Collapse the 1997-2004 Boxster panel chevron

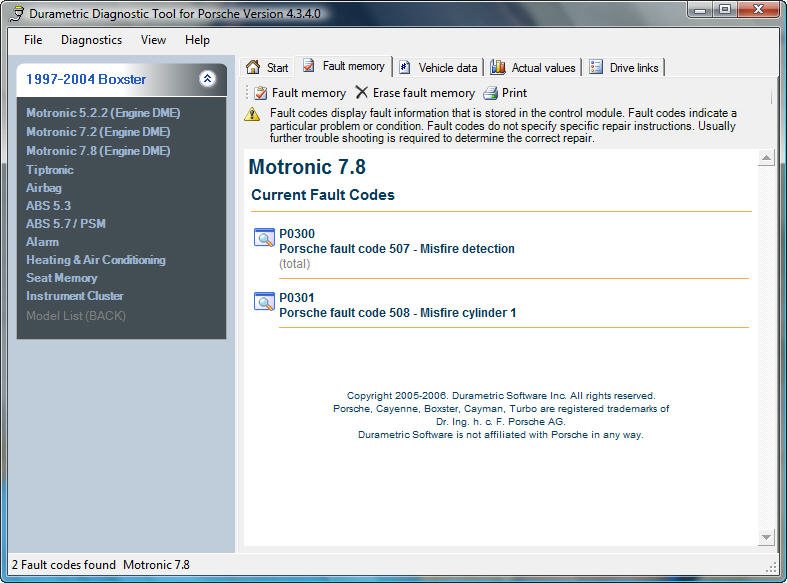207,79
